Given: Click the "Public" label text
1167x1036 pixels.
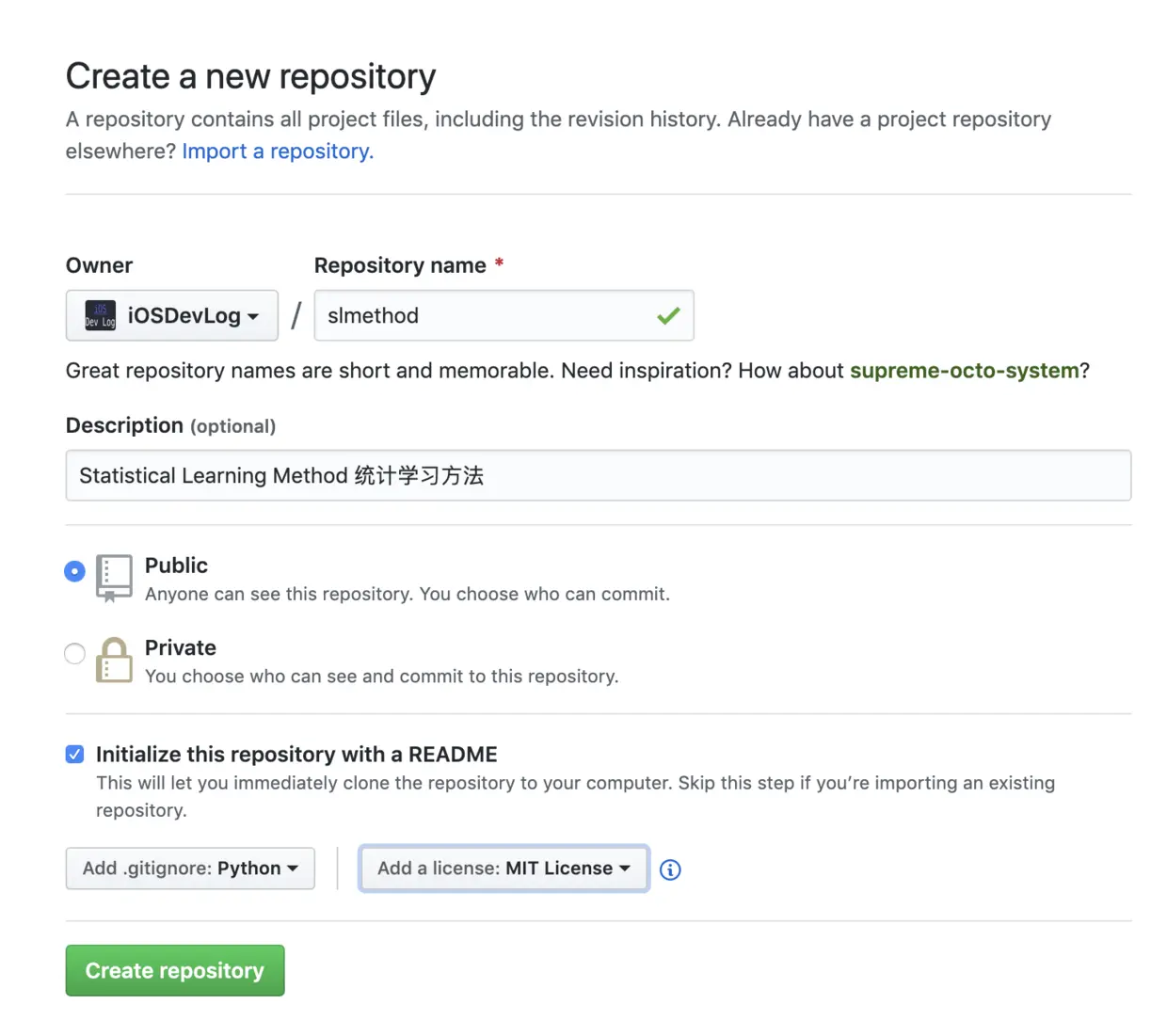Looking at the screenshot, I should tap(176, 566).
